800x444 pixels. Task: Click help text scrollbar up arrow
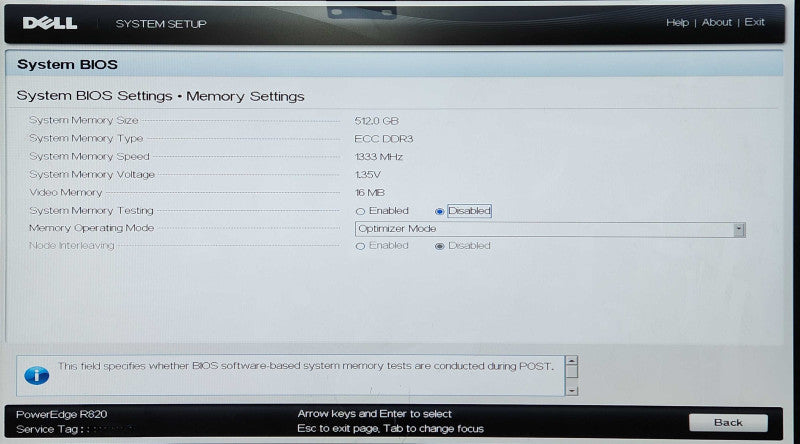pyautogui.click(x=571, y=360)
